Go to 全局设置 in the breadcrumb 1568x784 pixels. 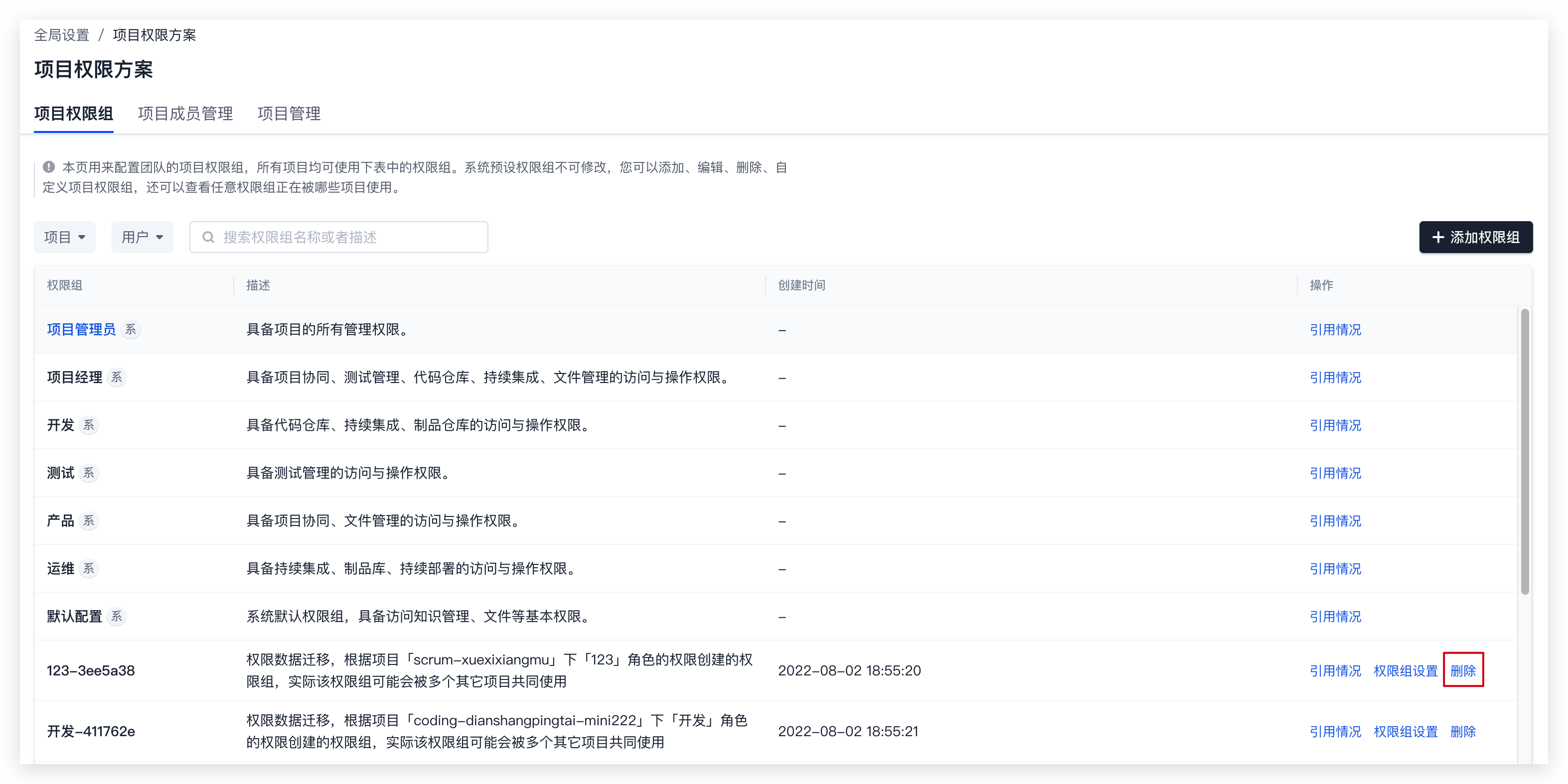[x=61, y=35]
